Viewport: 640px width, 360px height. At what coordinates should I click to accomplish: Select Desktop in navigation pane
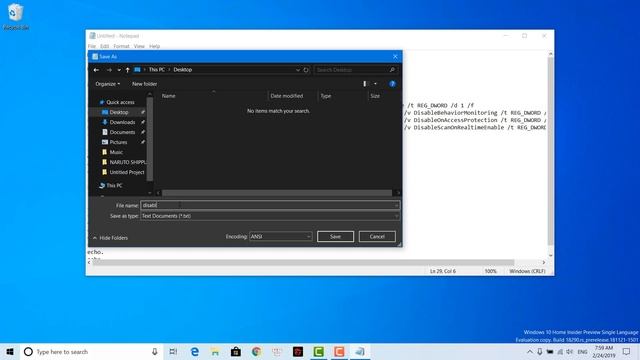(119, 112)
